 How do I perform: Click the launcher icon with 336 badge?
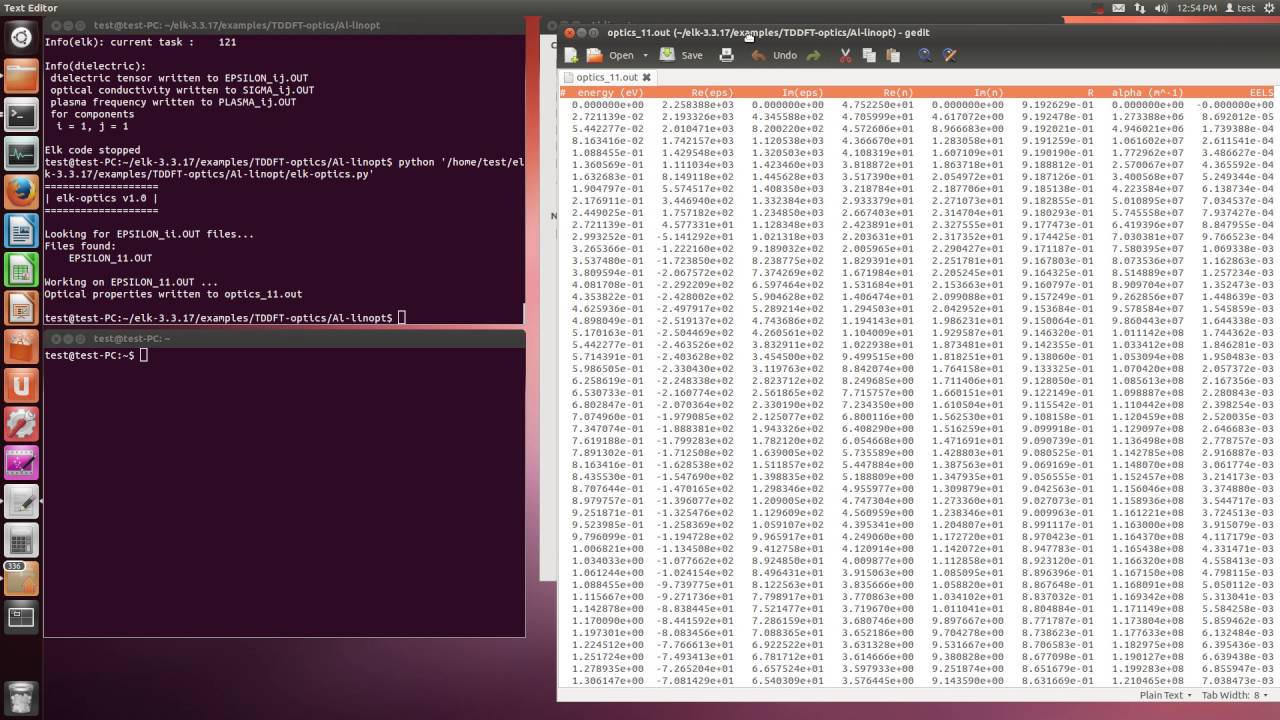[21, 579]
